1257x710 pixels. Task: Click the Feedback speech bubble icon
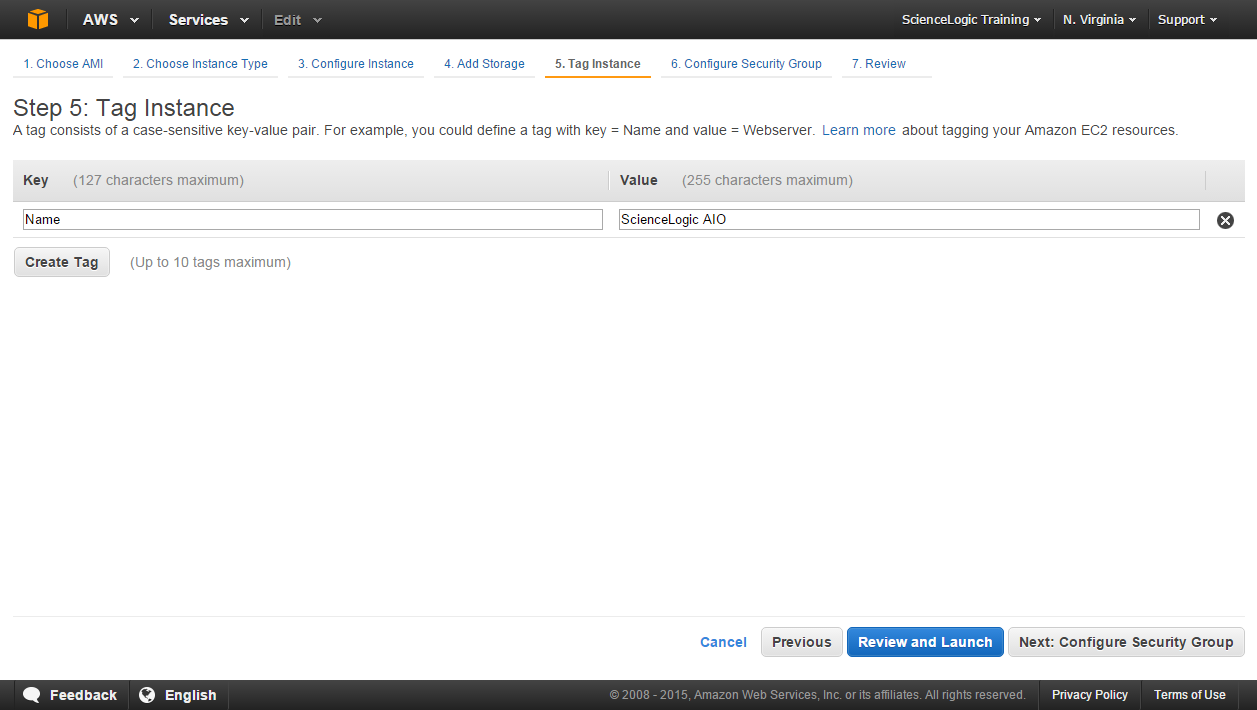pyautogui.click(x=32, y=695)
